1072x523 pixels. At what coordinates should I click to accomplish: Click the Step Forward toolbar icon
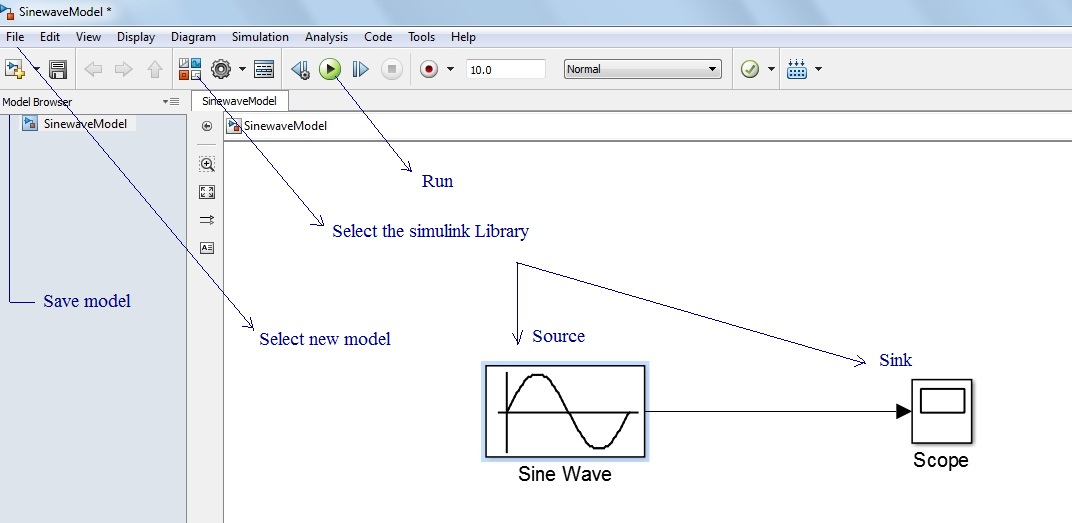[x=361, y=69]
